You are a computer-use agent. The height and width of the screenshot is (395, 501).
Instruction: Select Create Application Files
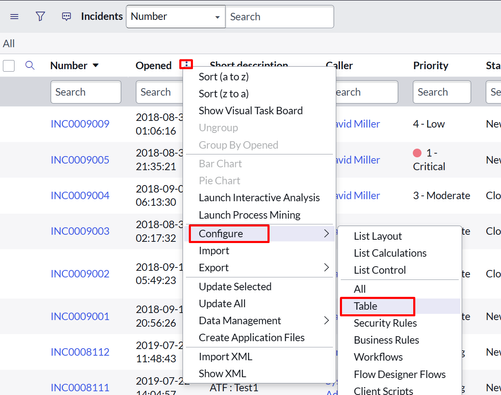pos(252,338)
